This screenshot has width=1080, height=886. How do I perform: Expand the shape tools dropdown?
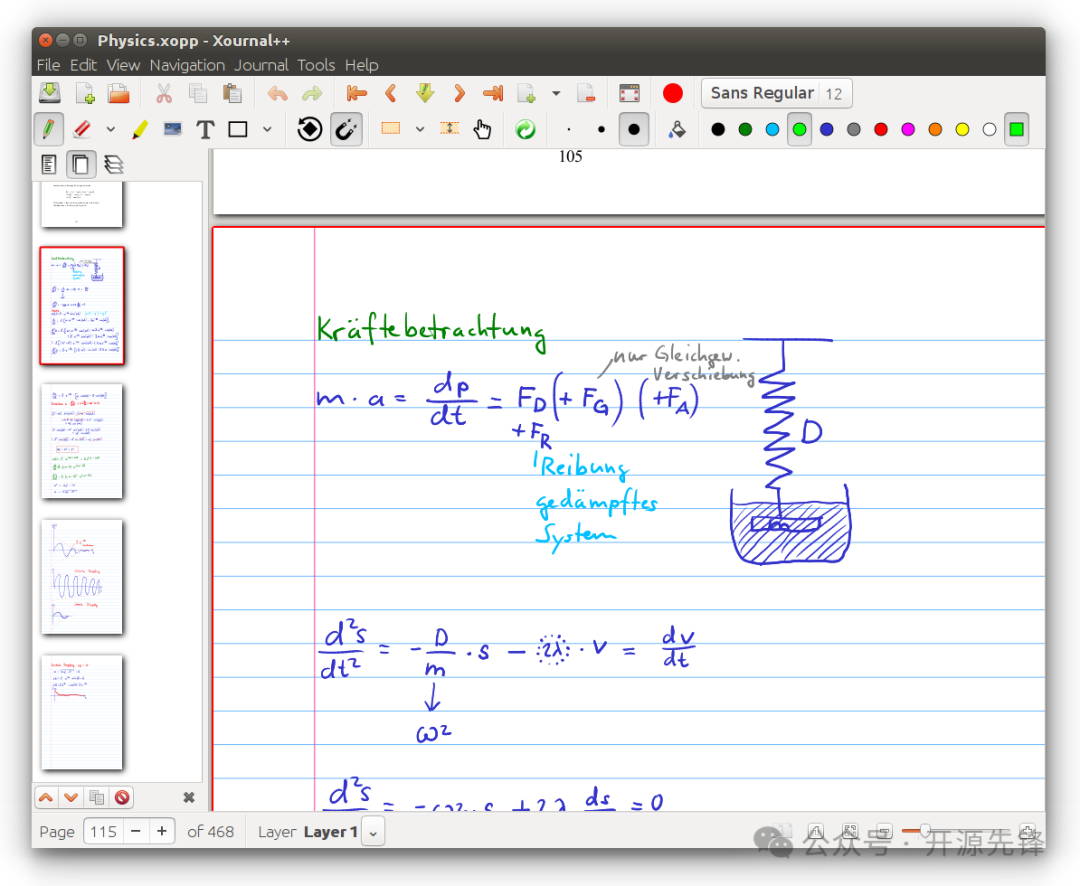pyautogui.click(x=267, y=129)
